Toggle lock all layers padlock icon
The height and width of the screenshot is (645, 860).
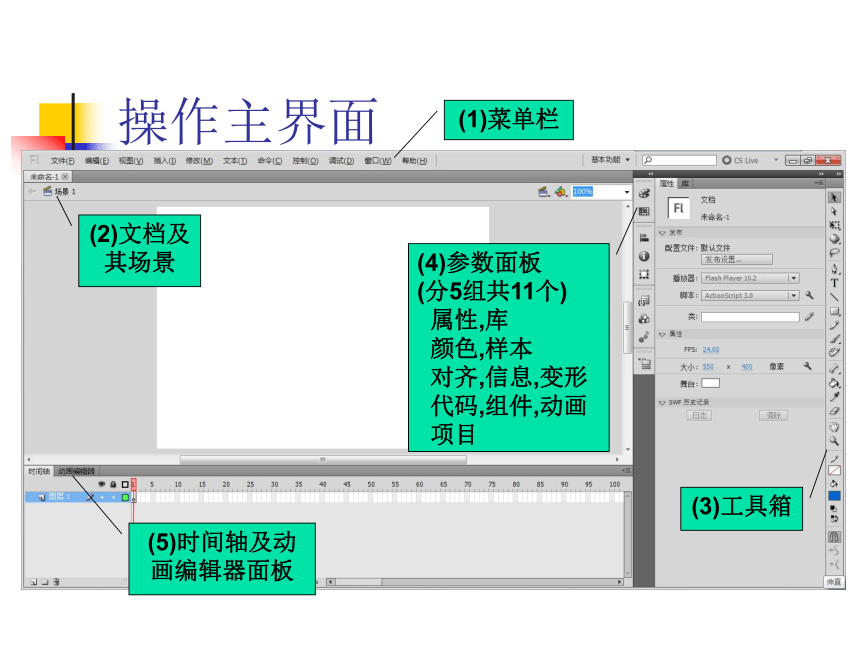coord(113,484)
